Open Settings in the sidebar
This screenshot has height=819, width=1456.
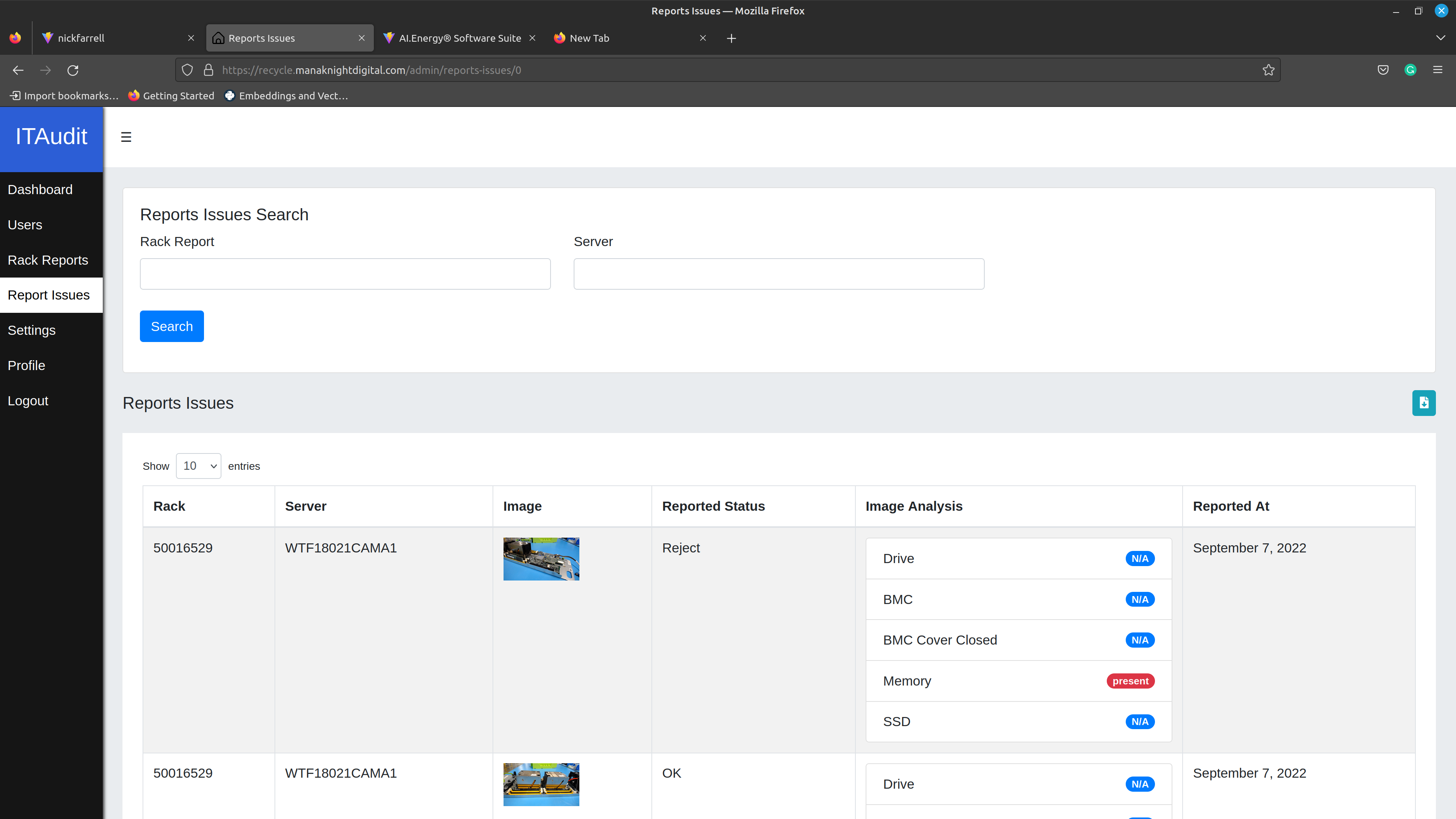click(31, 330)
